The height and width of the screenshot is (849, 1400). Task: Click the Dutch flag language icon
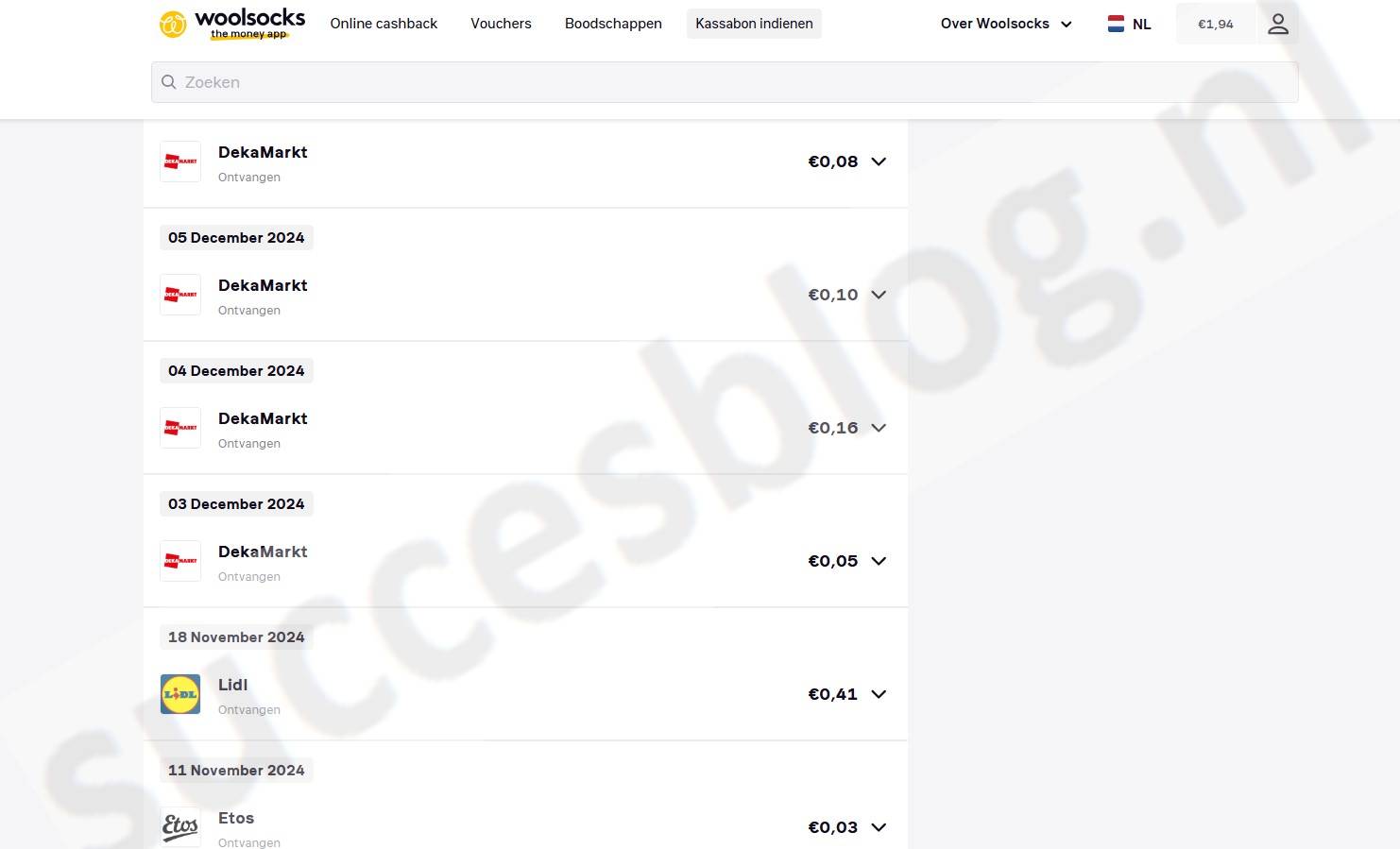tap(1116, 24)
